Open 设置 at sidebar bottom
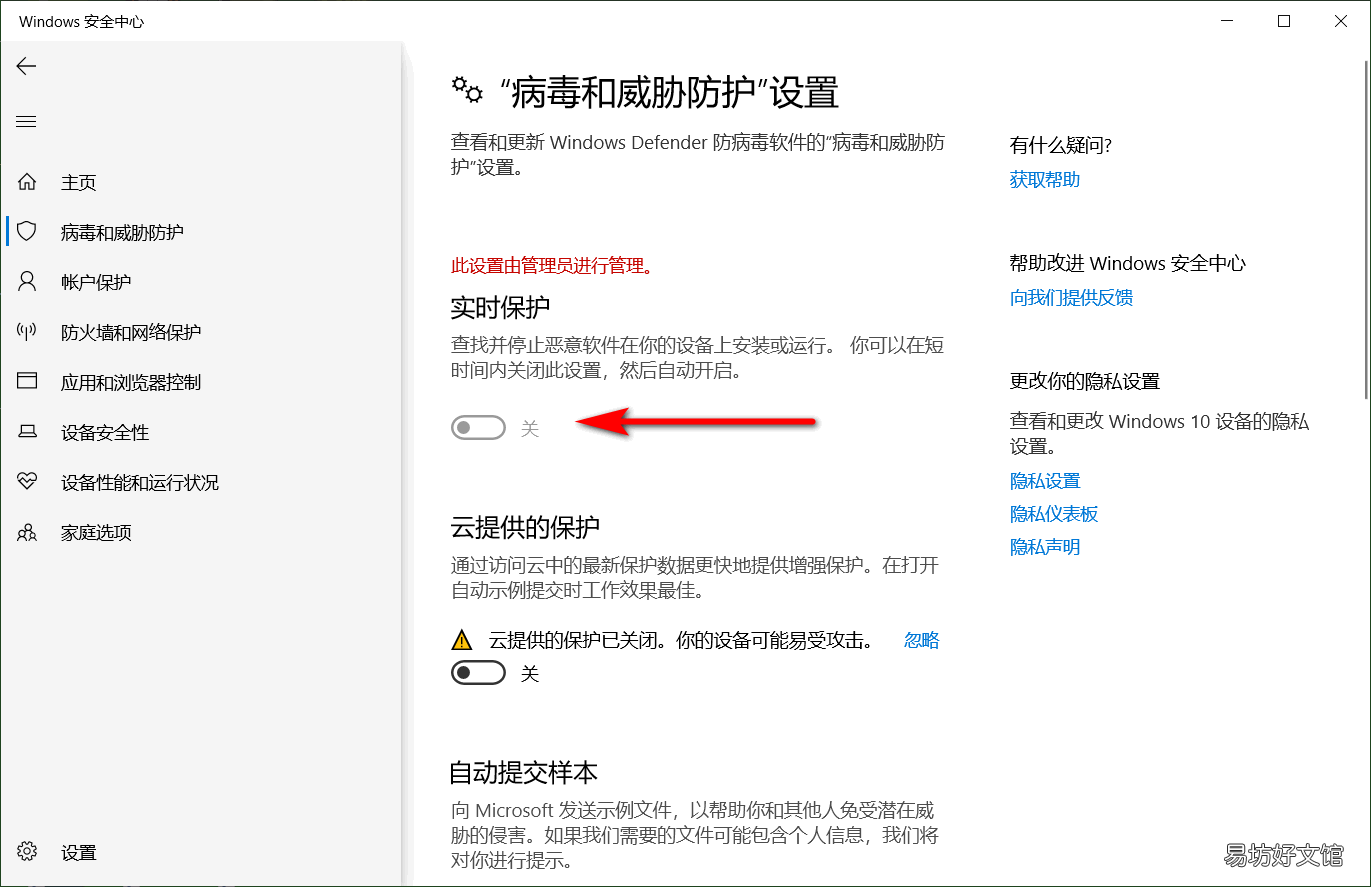Screen dimensions: 1371x887 point(79,852)
